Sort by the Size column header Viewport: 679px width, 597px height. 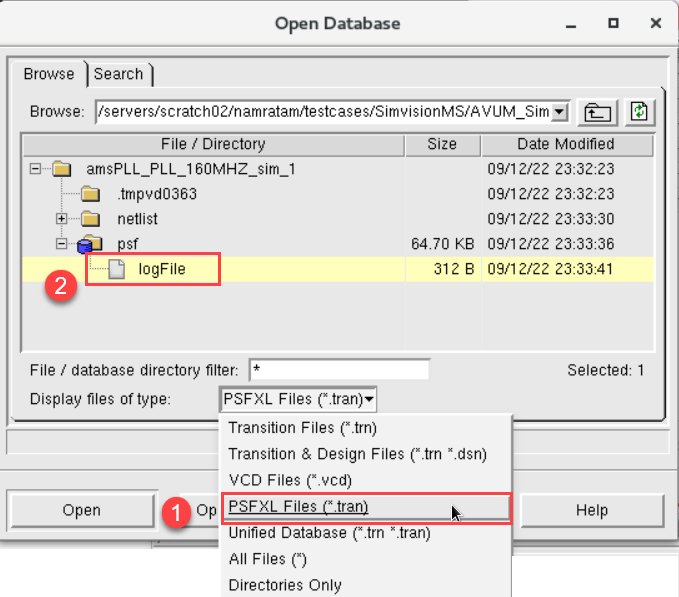(442, 144)
